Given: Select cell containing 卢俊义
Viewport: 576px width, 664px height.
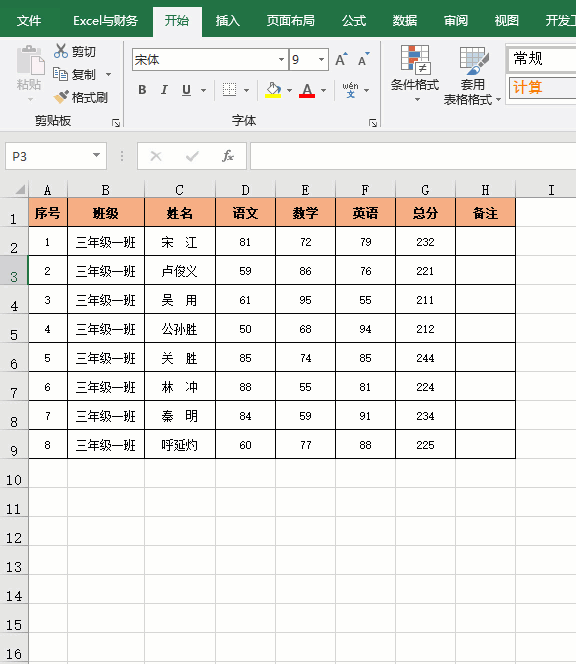Looking at the screenshot, I should click(x=180, y=271).
